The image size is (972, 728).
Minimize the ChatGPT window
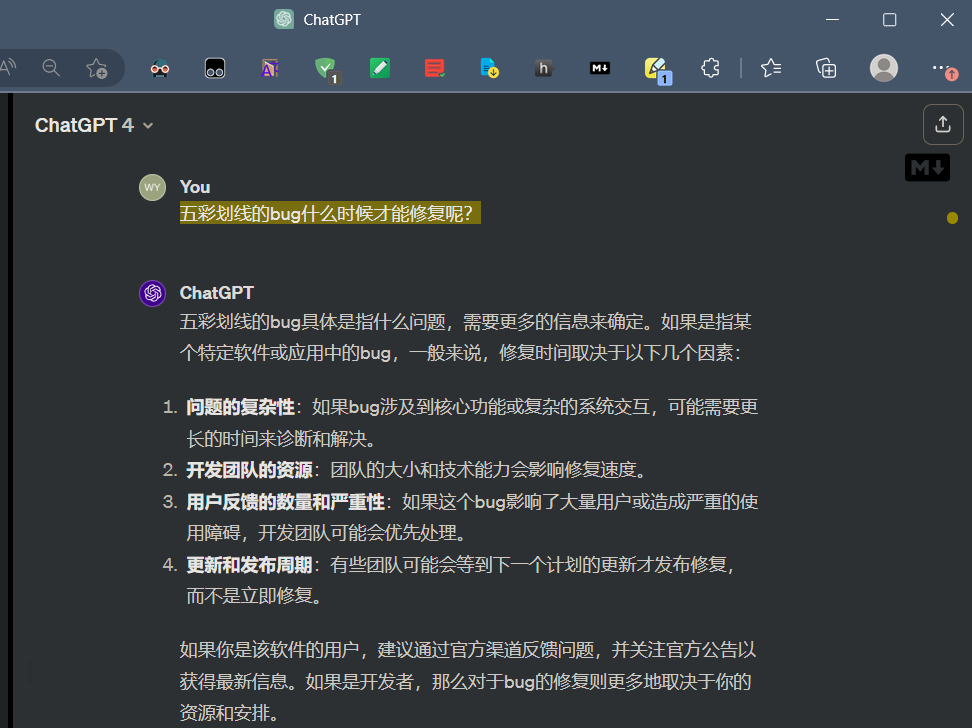[833, 20]
